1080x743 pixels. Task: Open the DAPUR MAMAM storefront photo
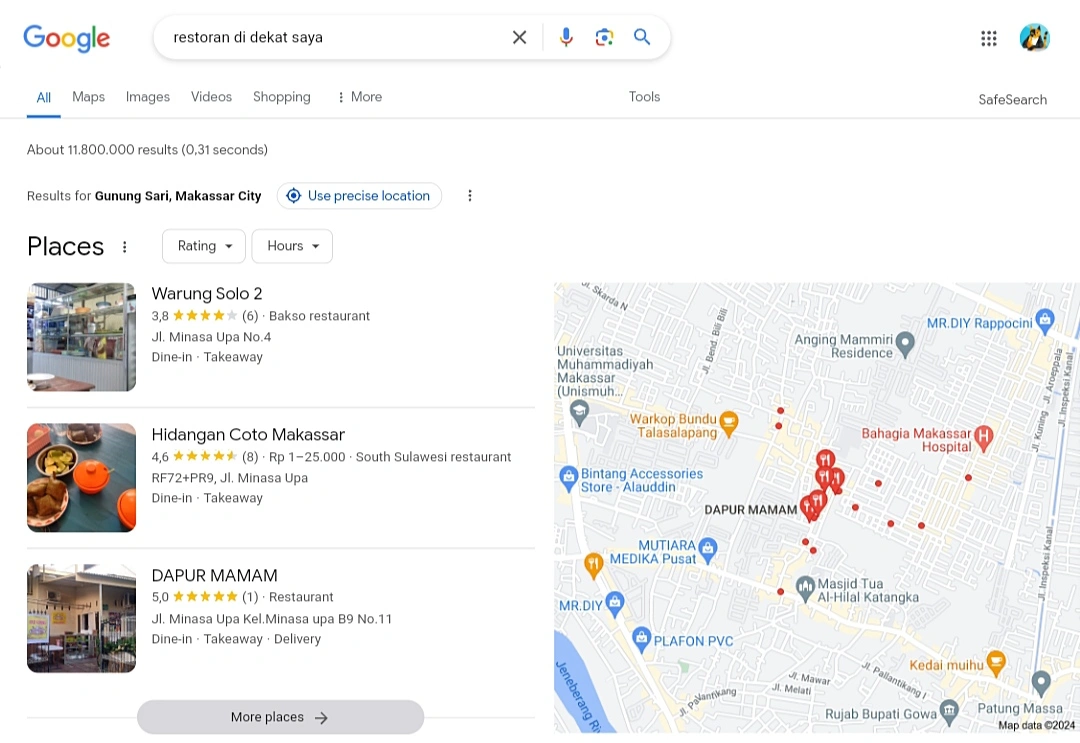pos(81,618)
